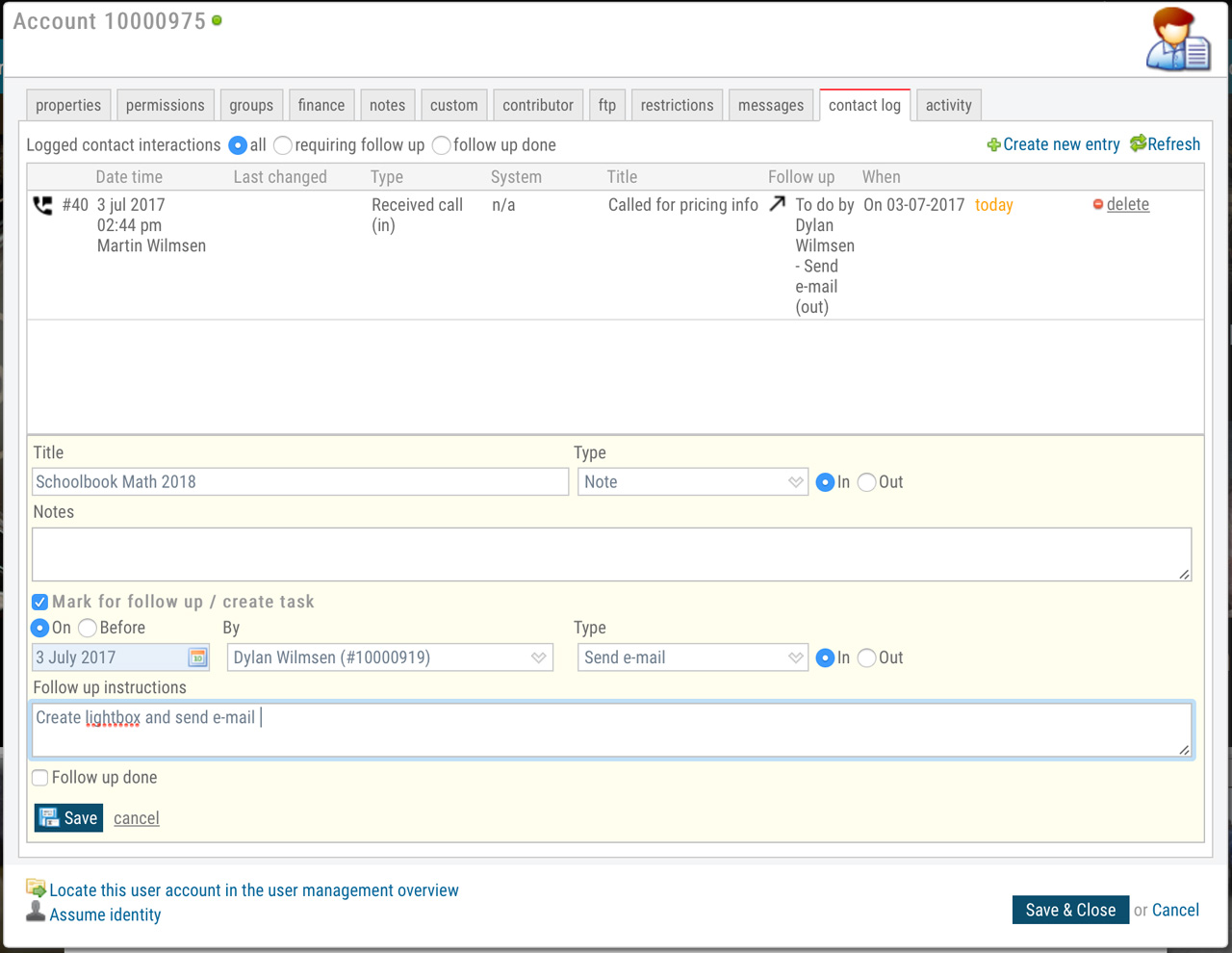
Task: Uncheck Mark for follow up checkbox
Action: pos(40,602)
